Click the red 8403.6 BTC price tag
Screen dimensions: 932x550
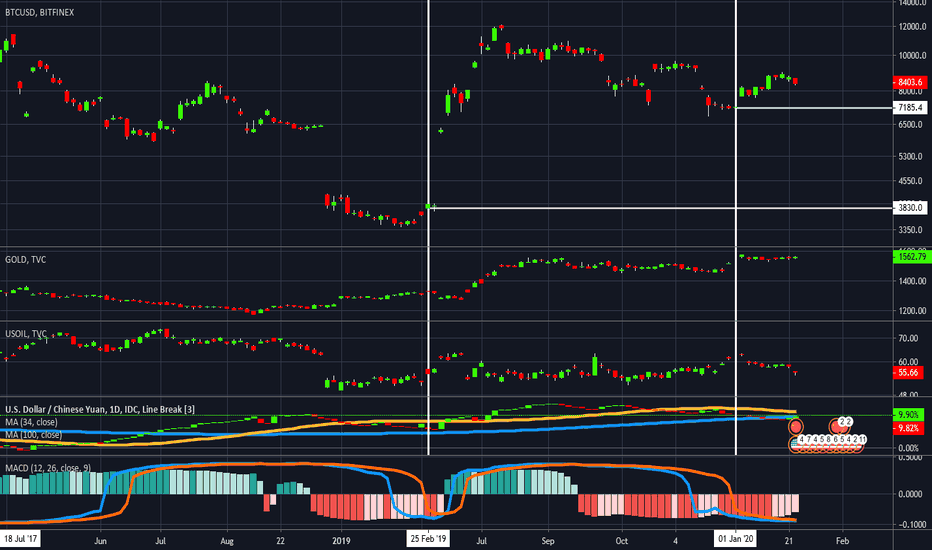(909, 82)
